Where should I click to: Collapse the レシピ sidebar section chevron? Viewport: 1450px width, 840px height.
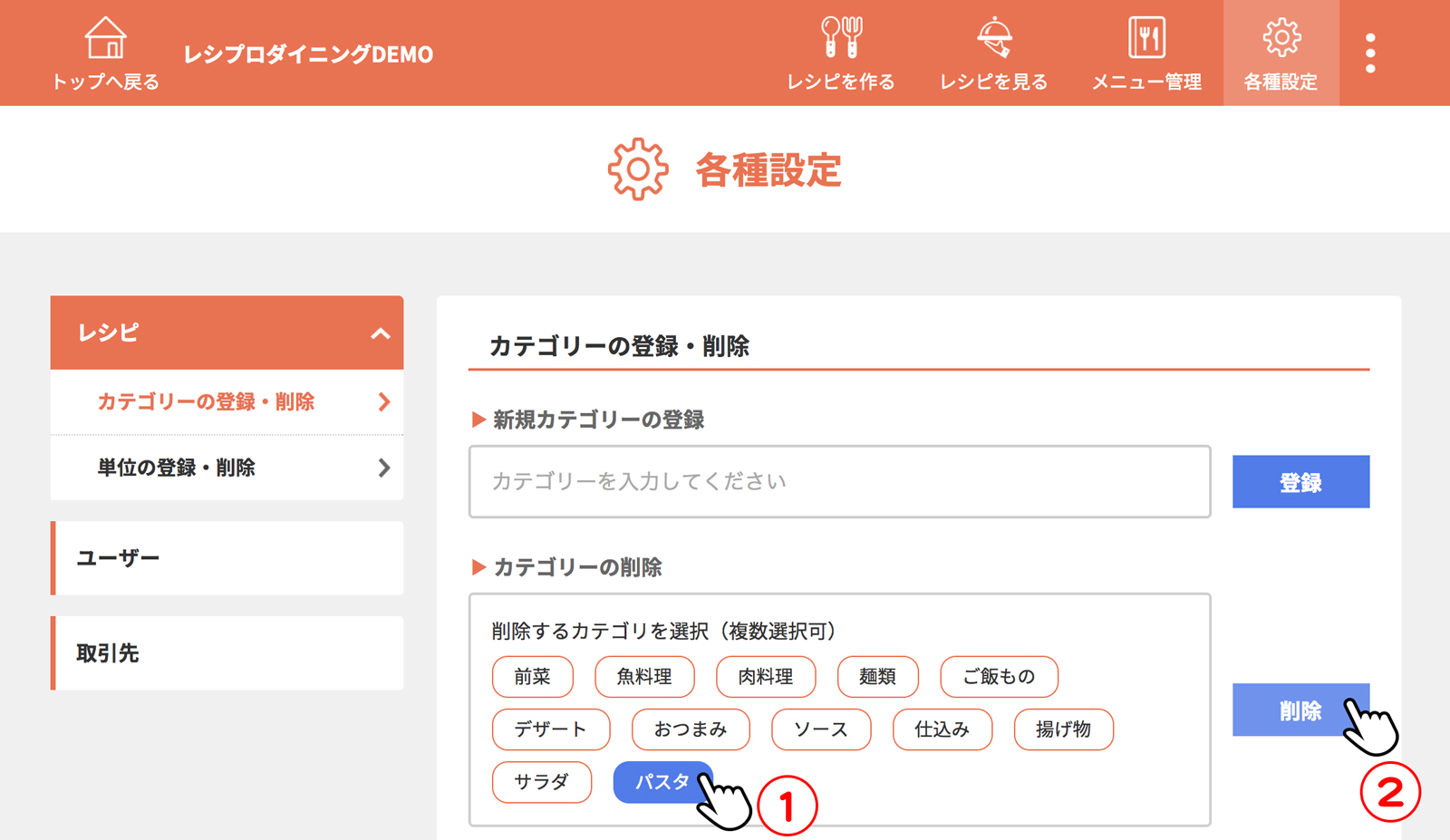381,333
